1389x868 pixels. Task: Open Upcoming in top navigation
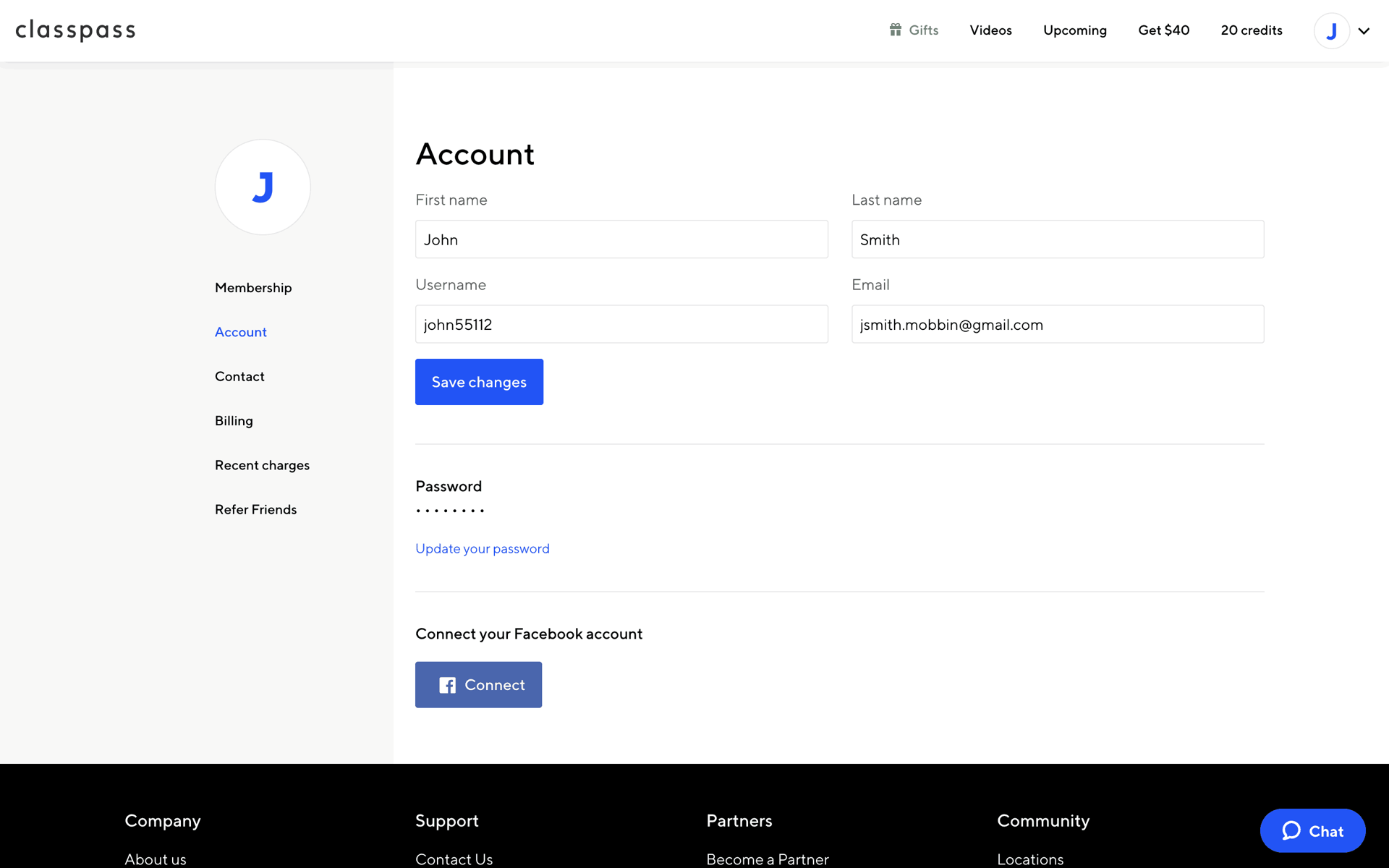tap(1074, 30)
